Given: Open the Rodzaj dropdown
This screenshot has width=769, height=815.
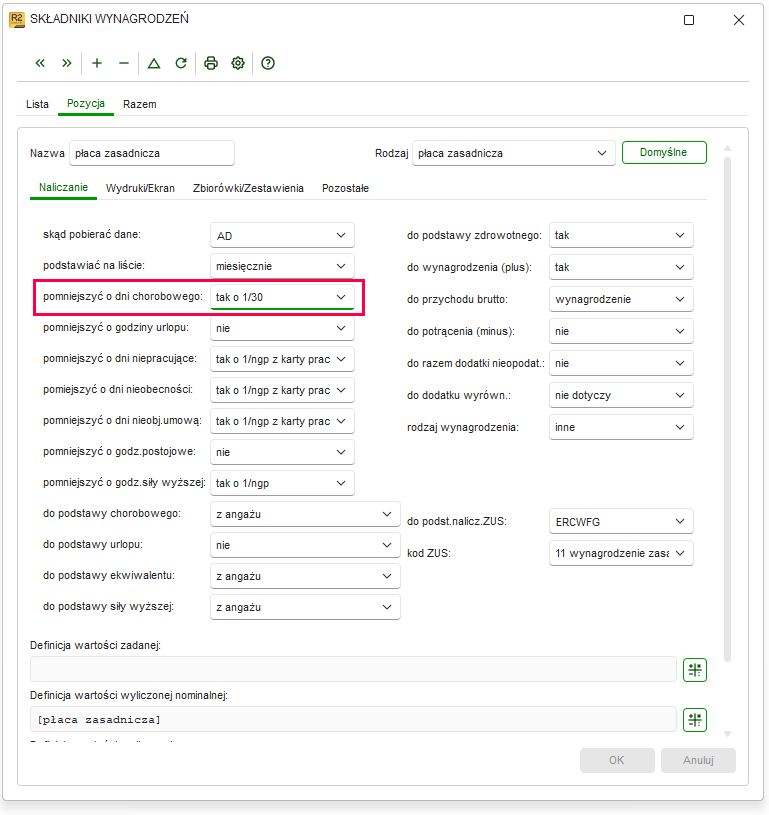Looking at the screenshot, I should [513, 153].
